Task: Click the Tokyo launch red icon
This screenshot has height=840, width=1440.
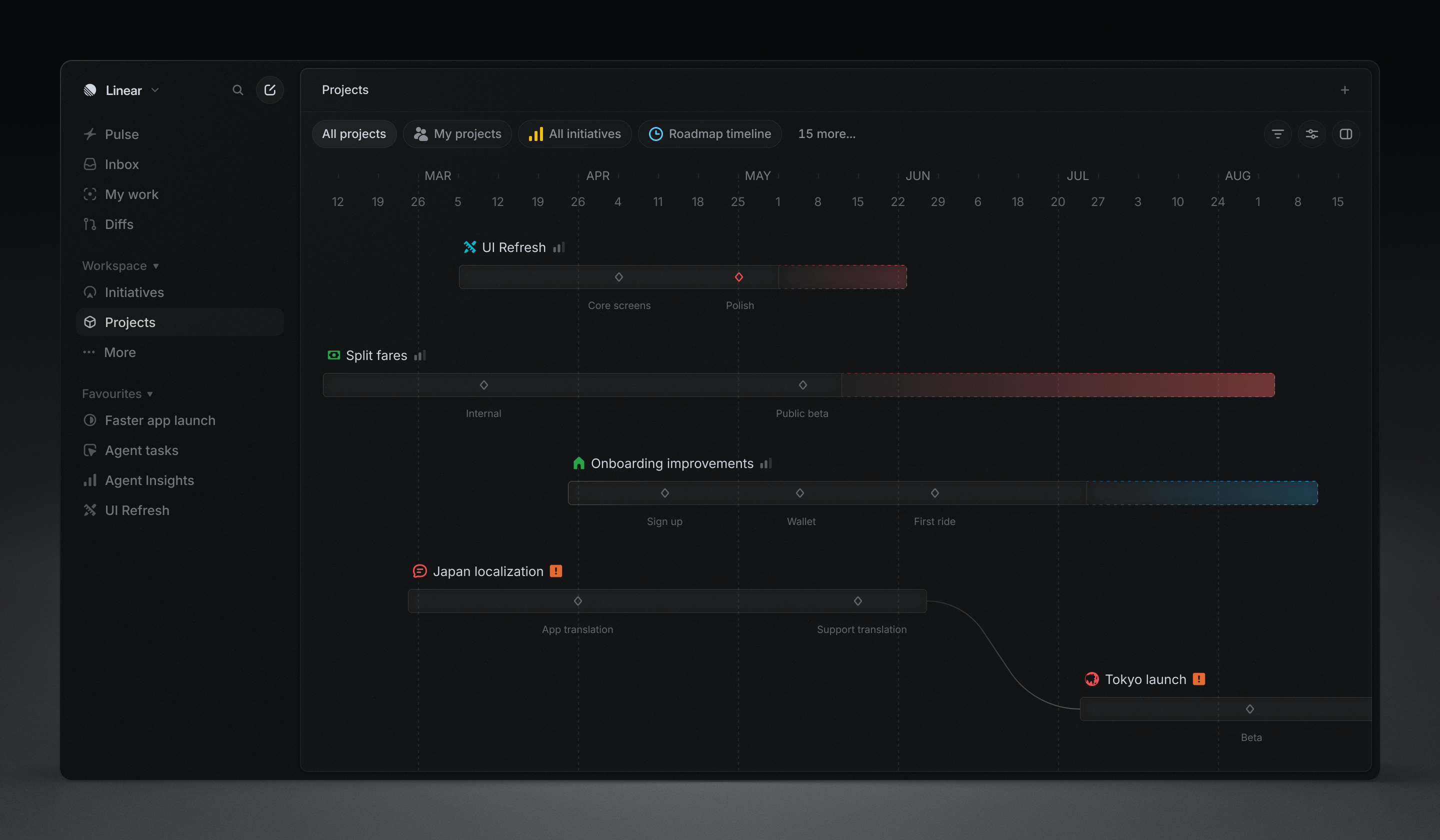Action: 1091,679
